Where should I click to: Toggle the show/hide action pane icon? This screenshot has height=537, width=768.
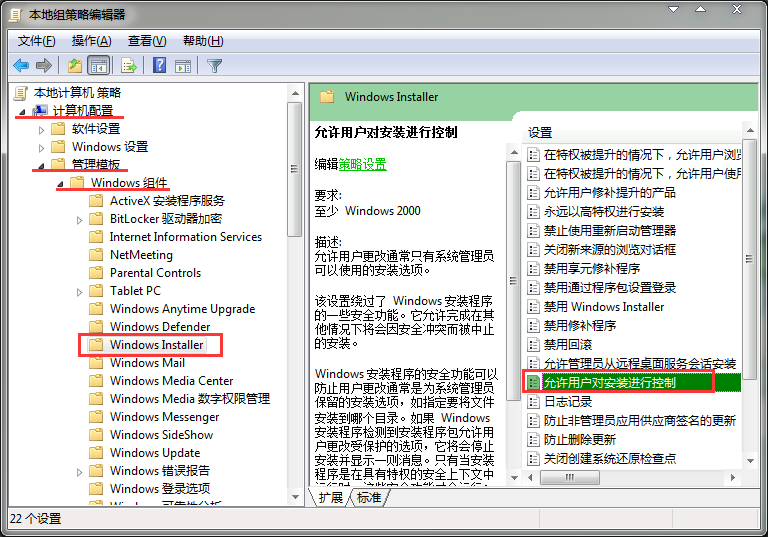coord(184,66)
